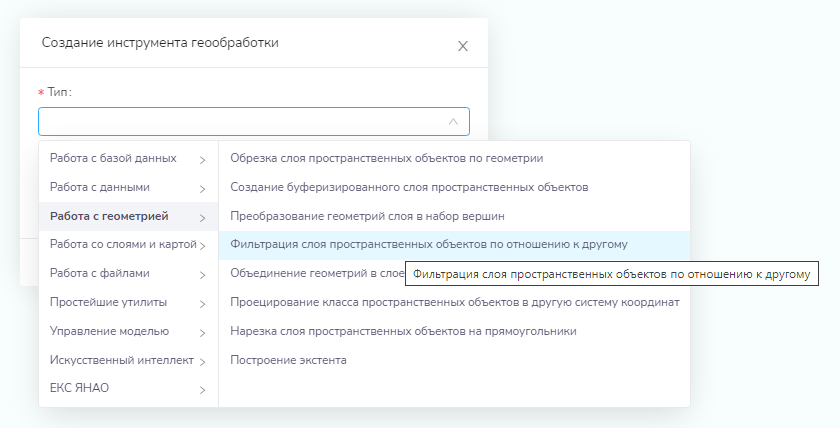The image size is (840, 428).
Task: Expand the ЕКС ЯНАО chevron arrow
Action: (x=202, y=390)
